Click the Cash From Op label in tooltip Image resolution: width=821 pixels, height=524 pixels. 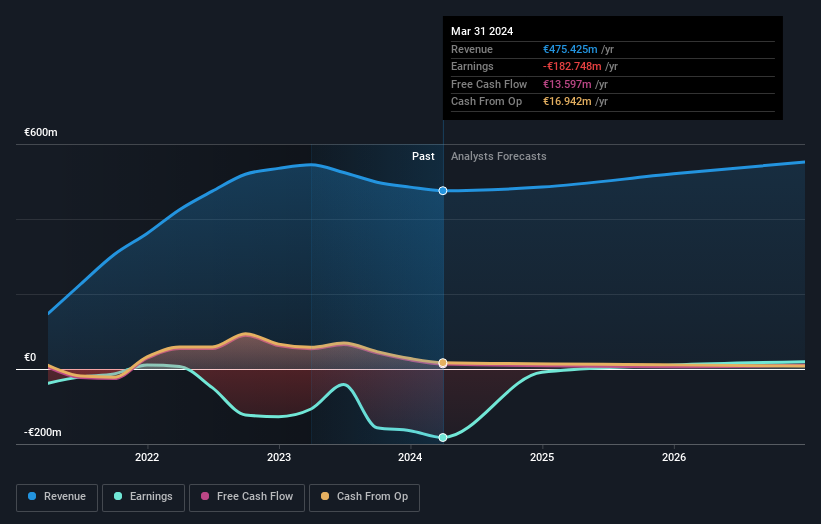tap(486, 102)
